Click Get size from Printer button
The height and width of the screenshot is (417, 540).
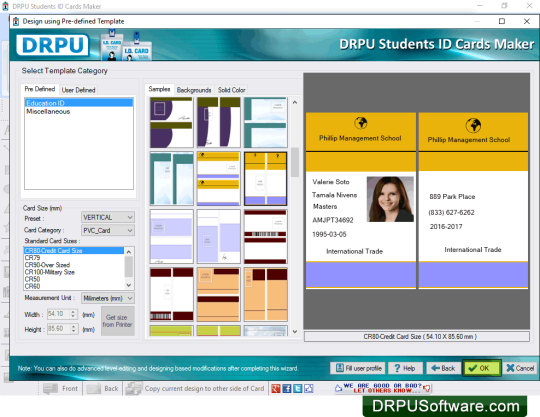coord(117,321)
